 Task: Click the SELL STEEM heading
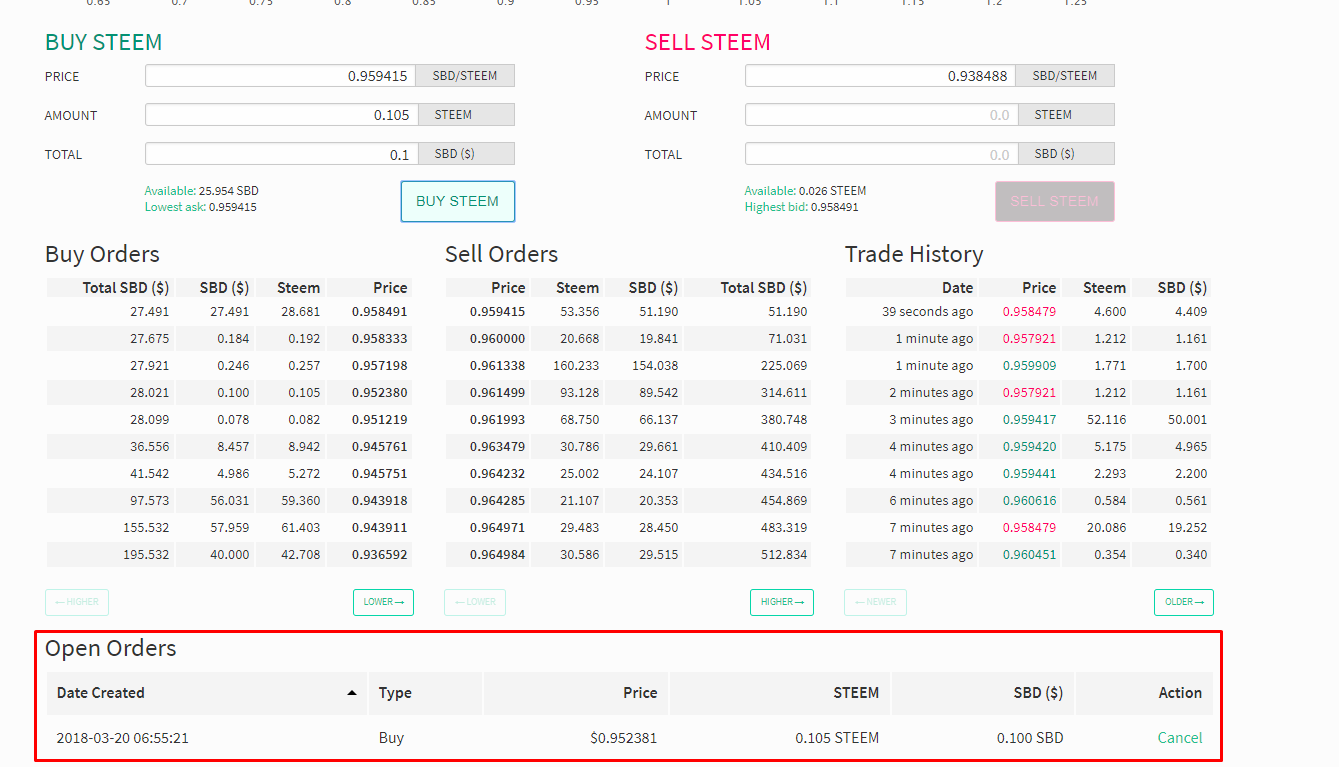pos(708,42)
